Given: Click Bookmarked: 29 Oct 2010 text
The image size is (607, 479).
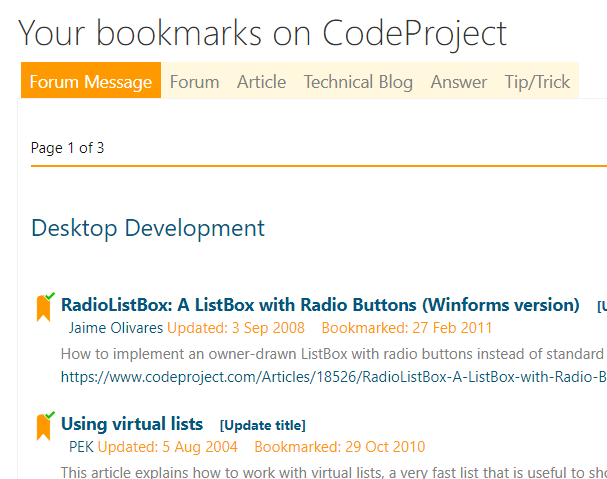Looking at the screenshot, I should pos(340,447).
